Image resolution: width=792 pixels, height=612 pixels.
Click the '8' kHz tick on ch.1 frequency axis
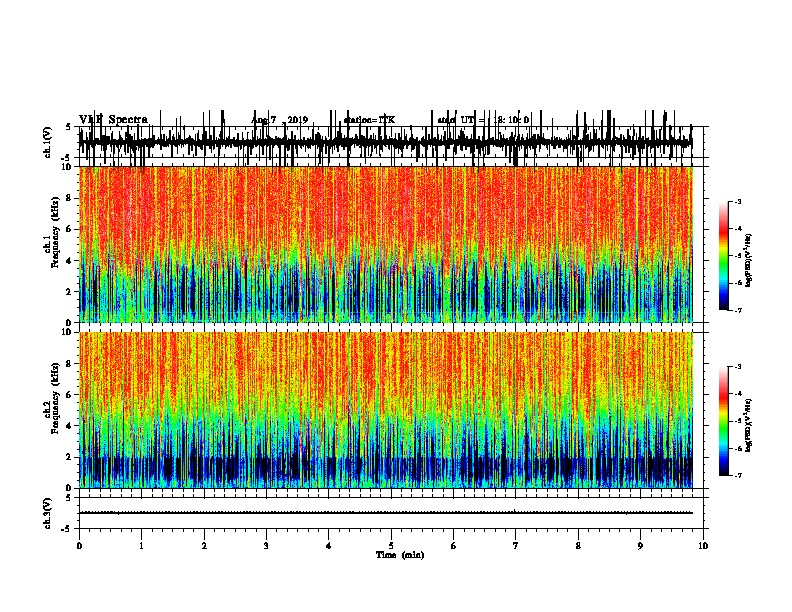[x=70, y=198]
